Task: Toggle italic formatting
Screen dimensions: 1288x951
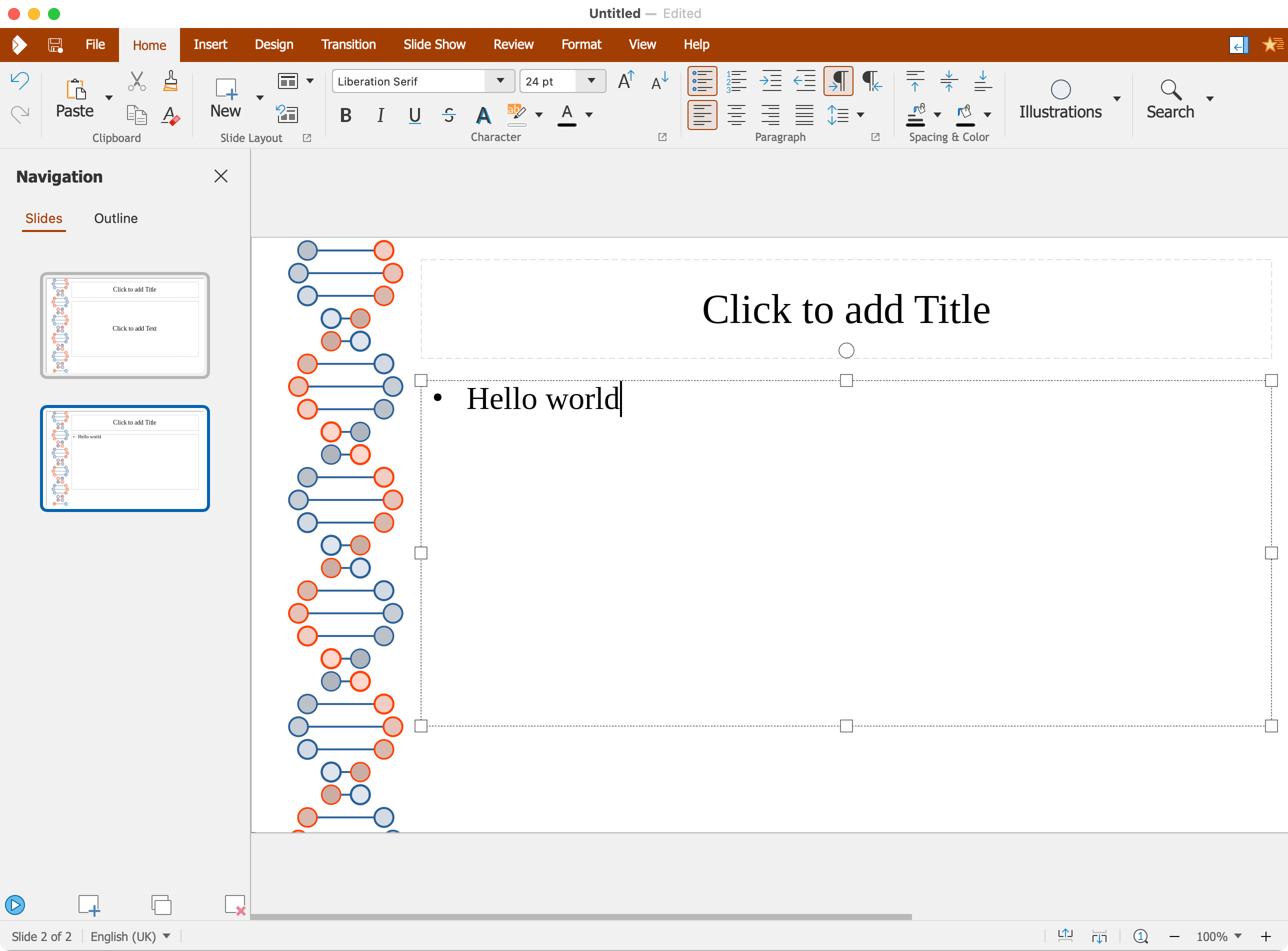Action: (x=380, y=115)
